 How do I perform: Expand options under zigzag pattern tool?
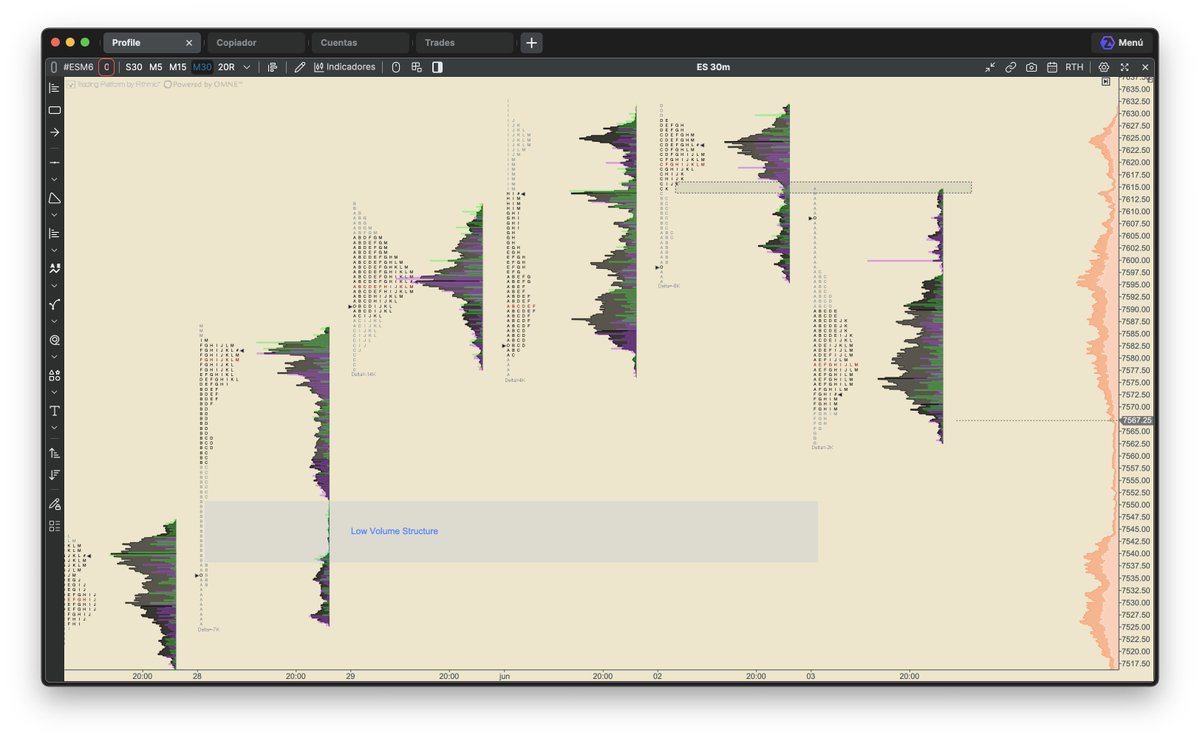click(x=54, y=285)
